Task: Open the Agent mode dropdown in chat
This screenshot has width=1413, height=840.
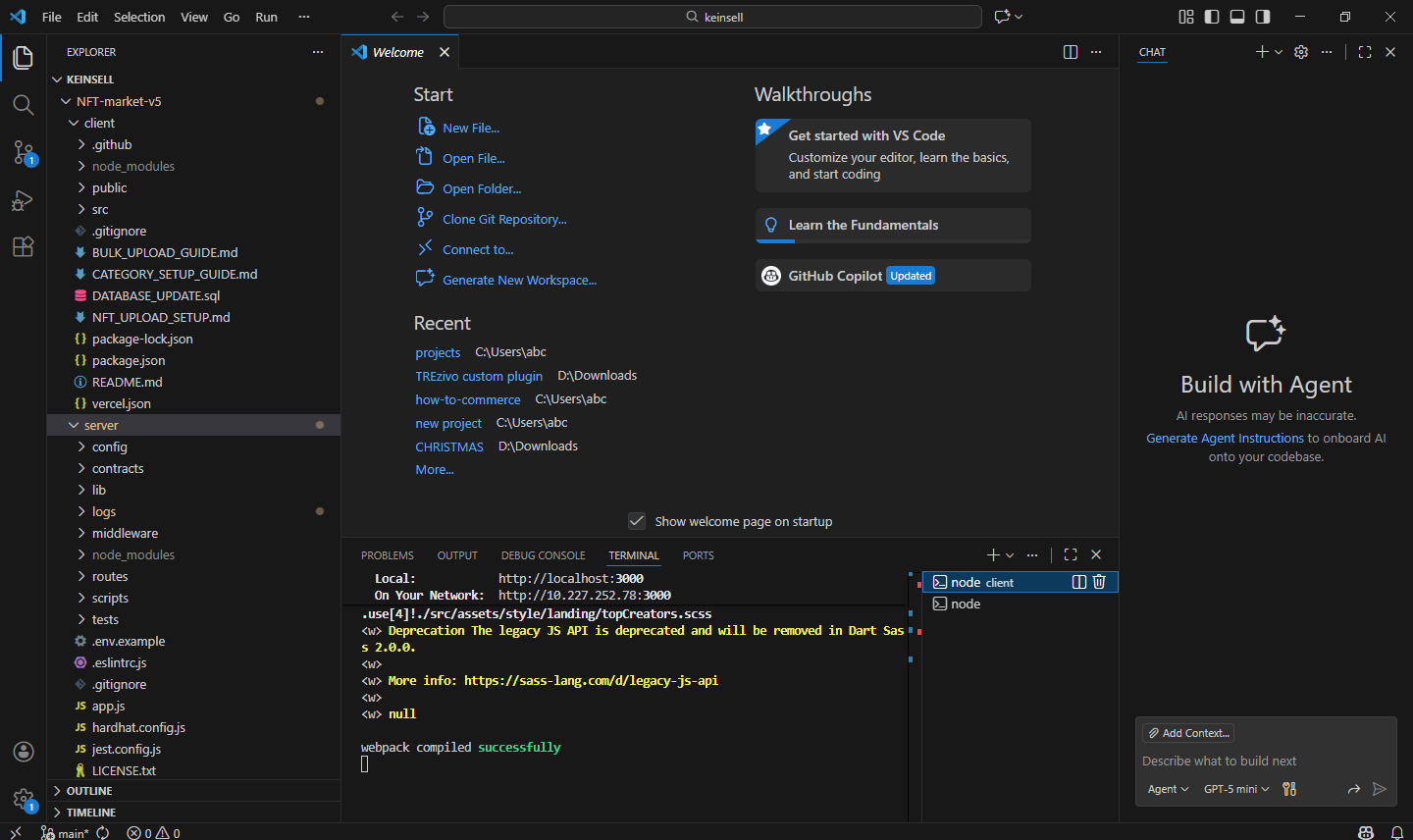Action: pyautogui.click(x=1168, y=789)
